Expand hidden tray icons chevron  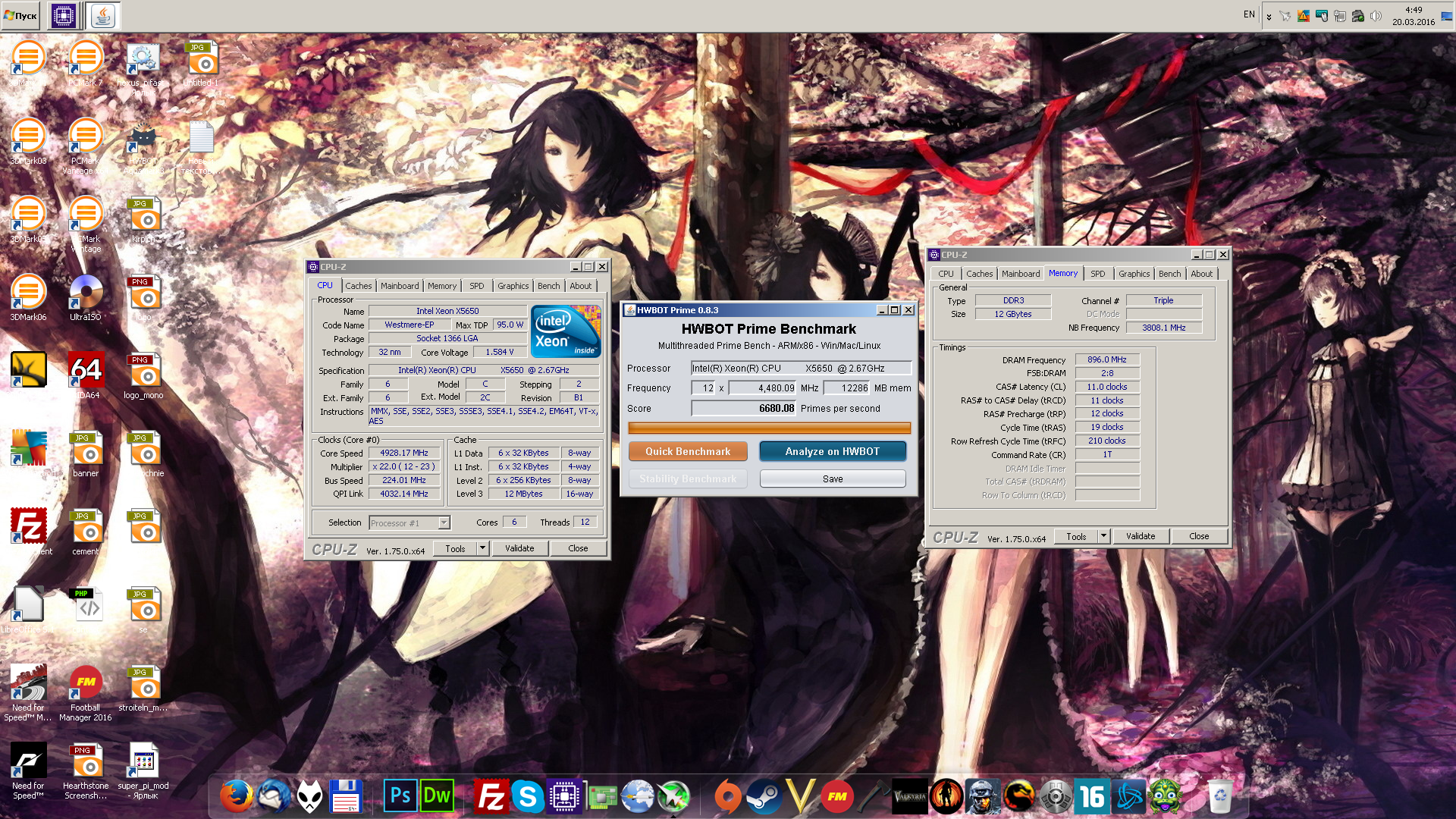[x=1269, y=16]
